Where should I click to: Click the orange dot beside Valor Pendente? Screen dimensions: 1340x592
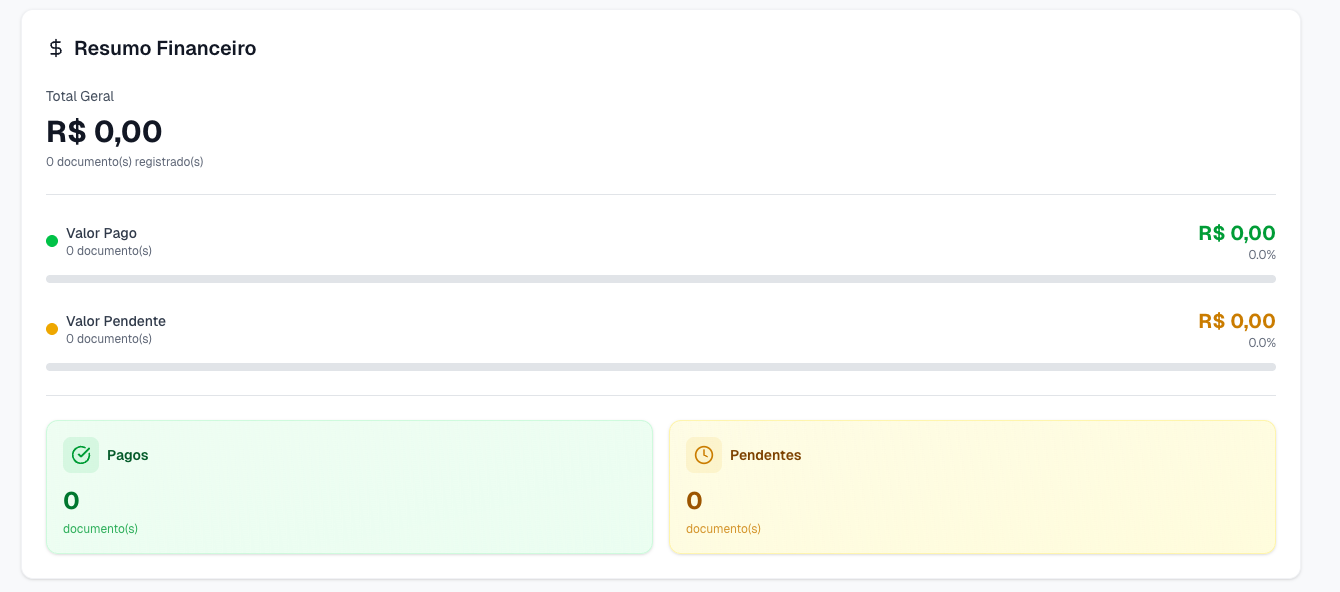[52, 329]
